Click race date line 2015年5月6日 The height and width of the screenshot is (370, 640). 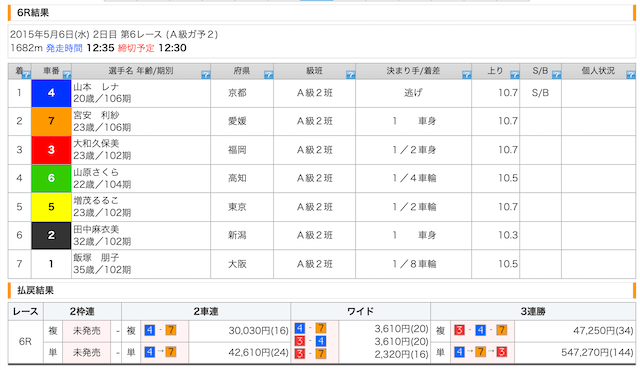tap(114, 34)
